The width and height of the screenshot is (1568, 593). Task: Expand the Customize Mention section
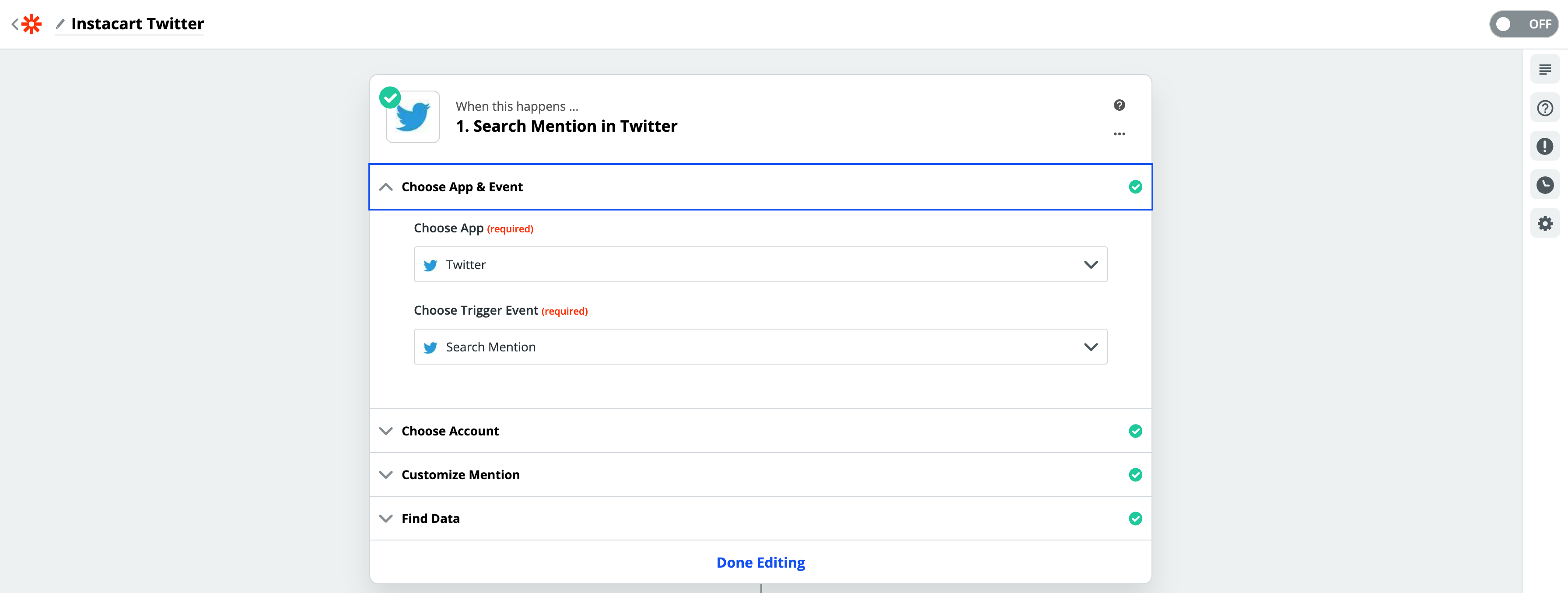coord(760,475)
